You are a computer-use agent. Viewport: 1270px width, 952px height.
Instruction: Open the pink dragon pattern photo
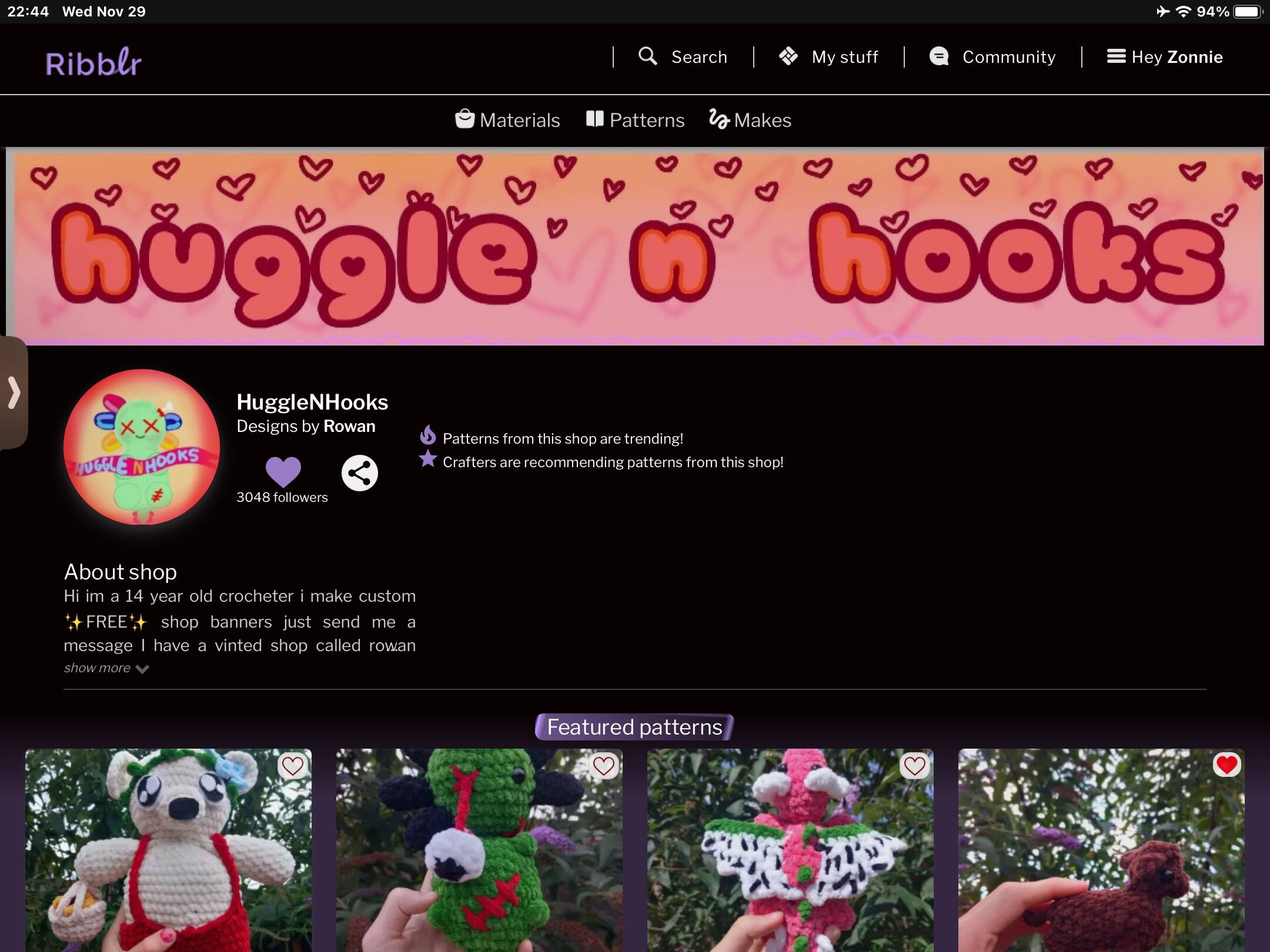click(x=790, y=850)
